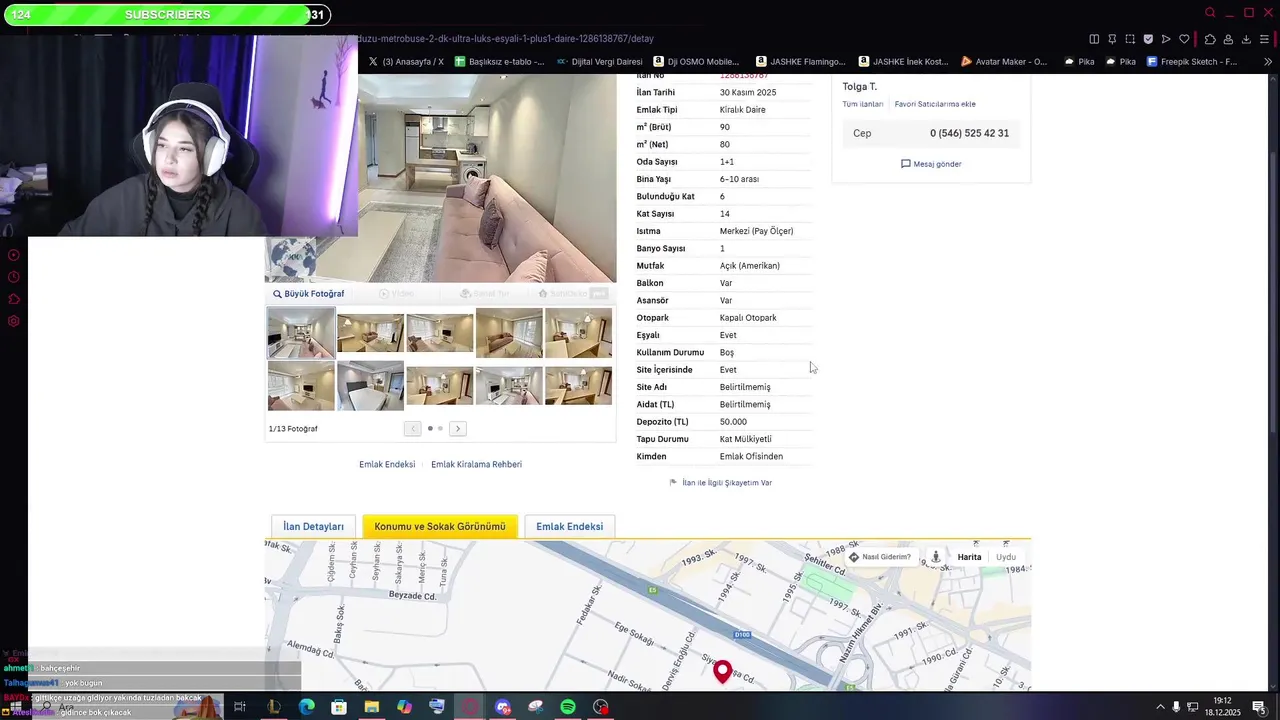Activate the street view pegman icon

point(936,557)
